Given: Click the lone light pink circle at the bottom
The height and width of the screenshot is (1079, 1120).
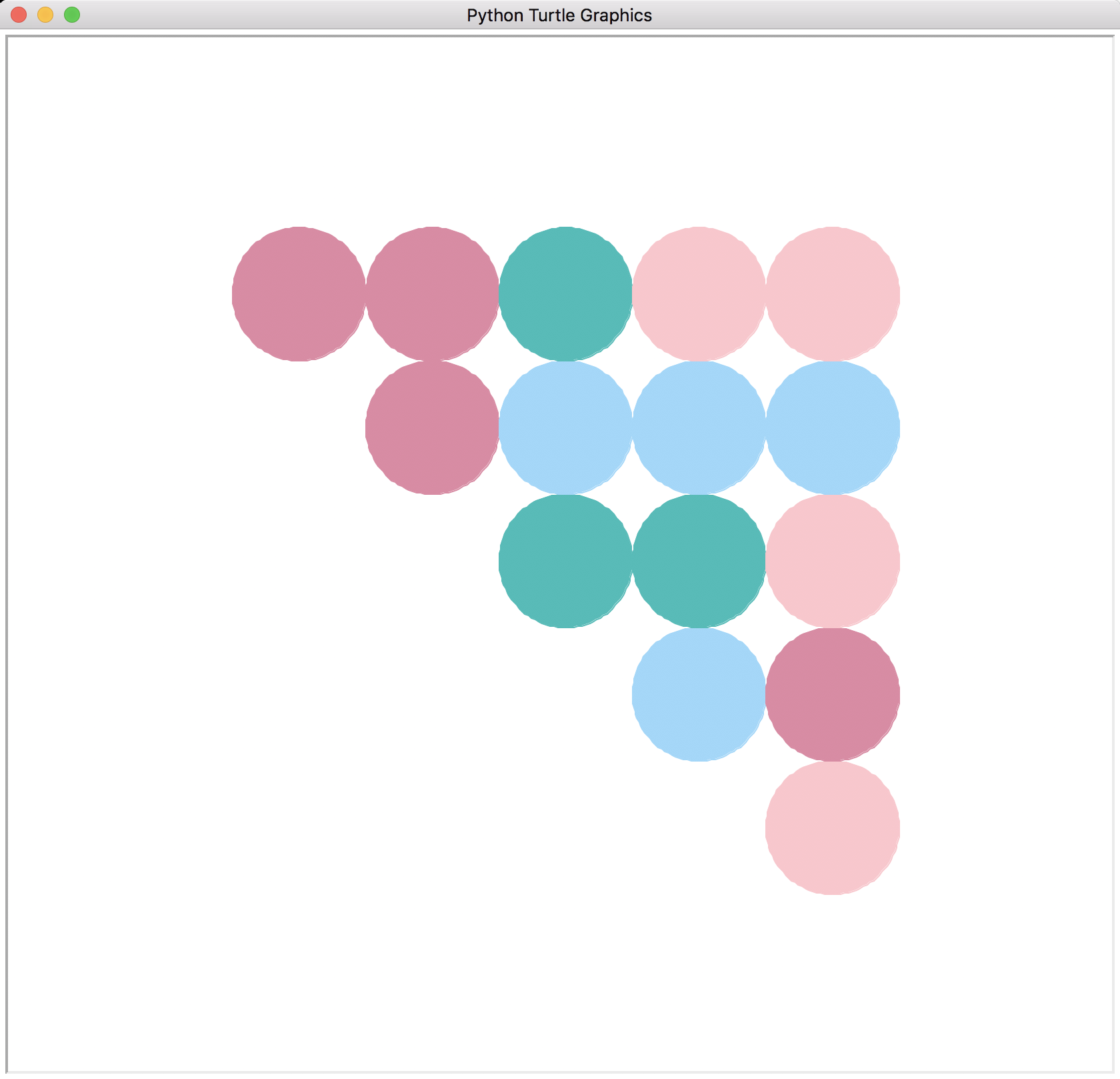Looking at the screenshot, I should tap(833, 828).
